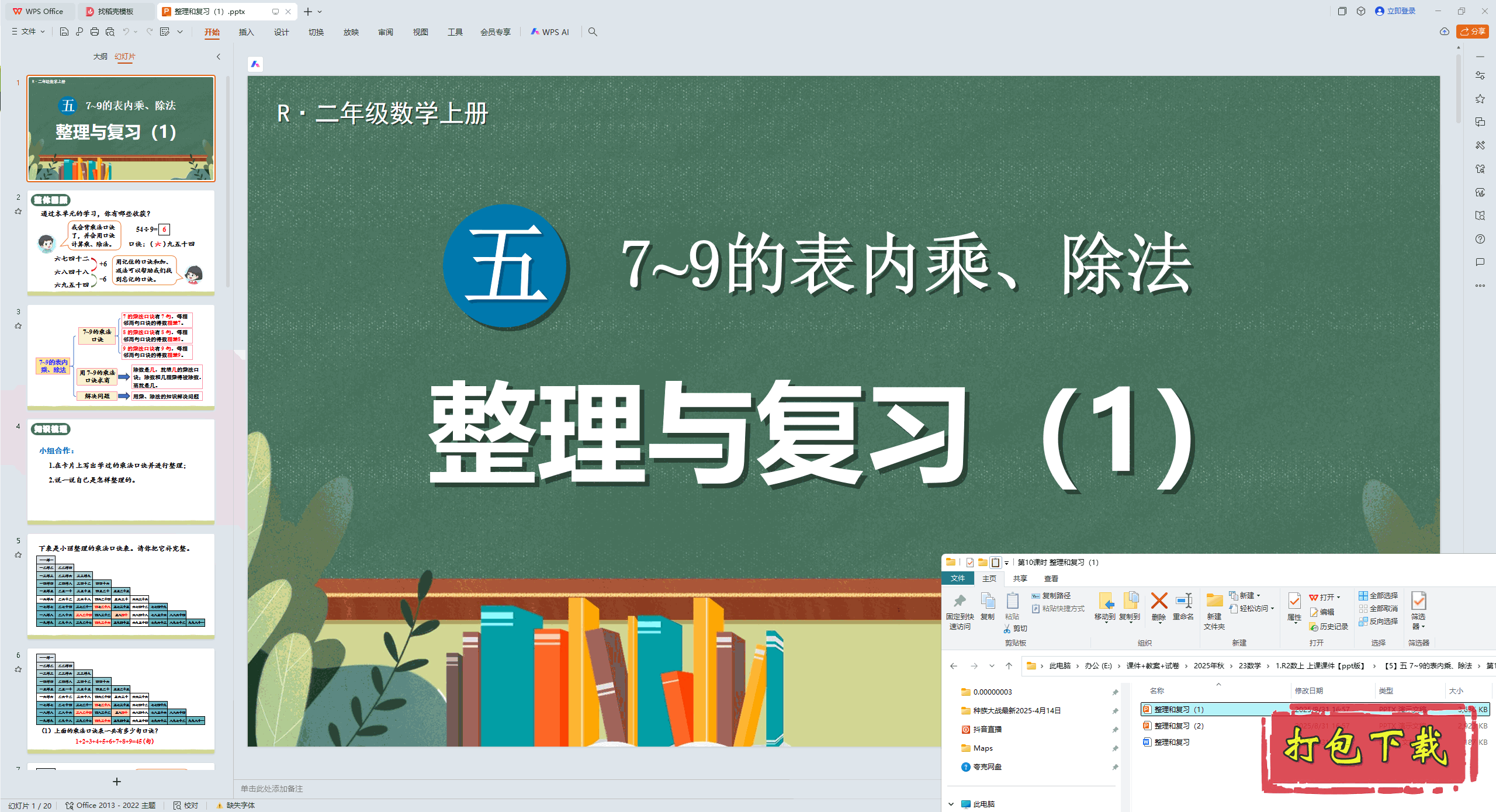This screenshot has height=812, width=1496.
Task: Click the save icon in quick toolbar
Action: point(64,32)
